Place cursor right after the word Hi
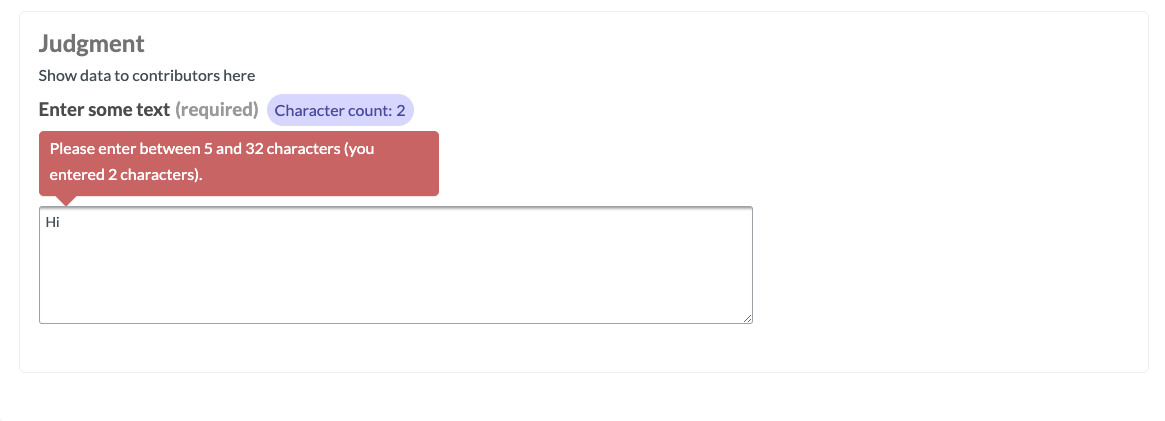The width and height of the screenshot is (1165, 421). [x=59, y=222]
